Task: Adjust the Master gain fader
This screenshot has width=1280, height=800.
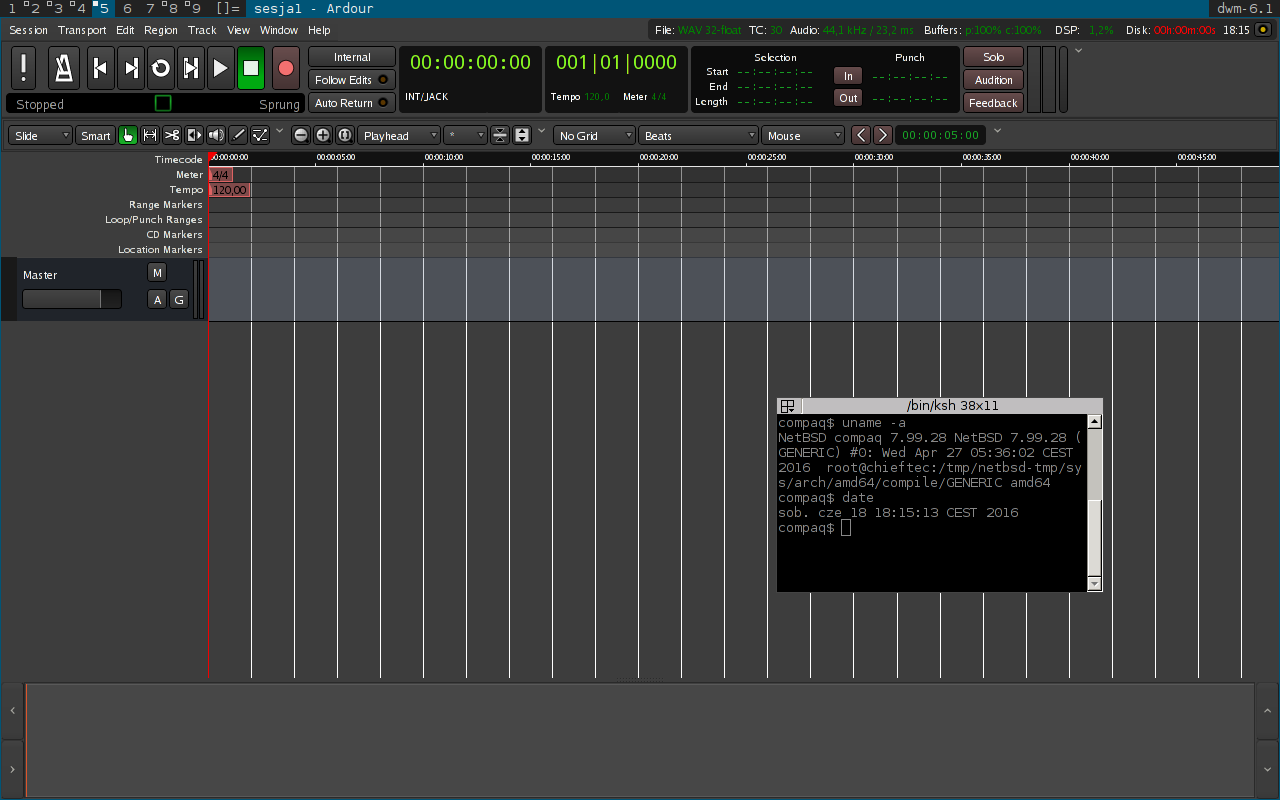Action: coord(72,299)
